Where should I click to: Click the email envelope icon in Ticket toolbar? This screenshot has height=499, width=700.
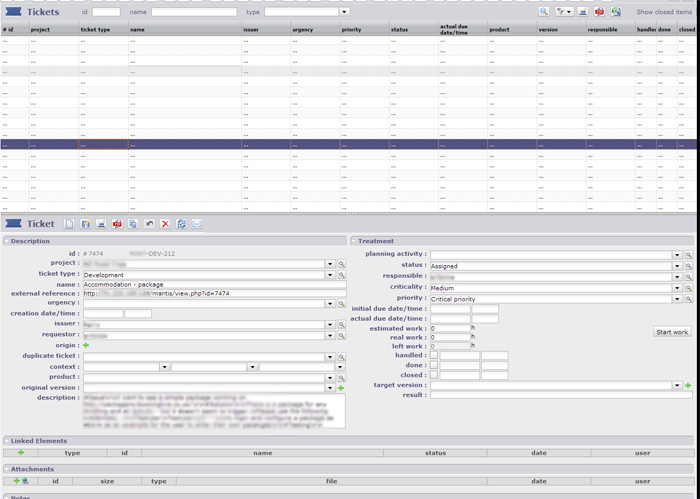[197, 224]
